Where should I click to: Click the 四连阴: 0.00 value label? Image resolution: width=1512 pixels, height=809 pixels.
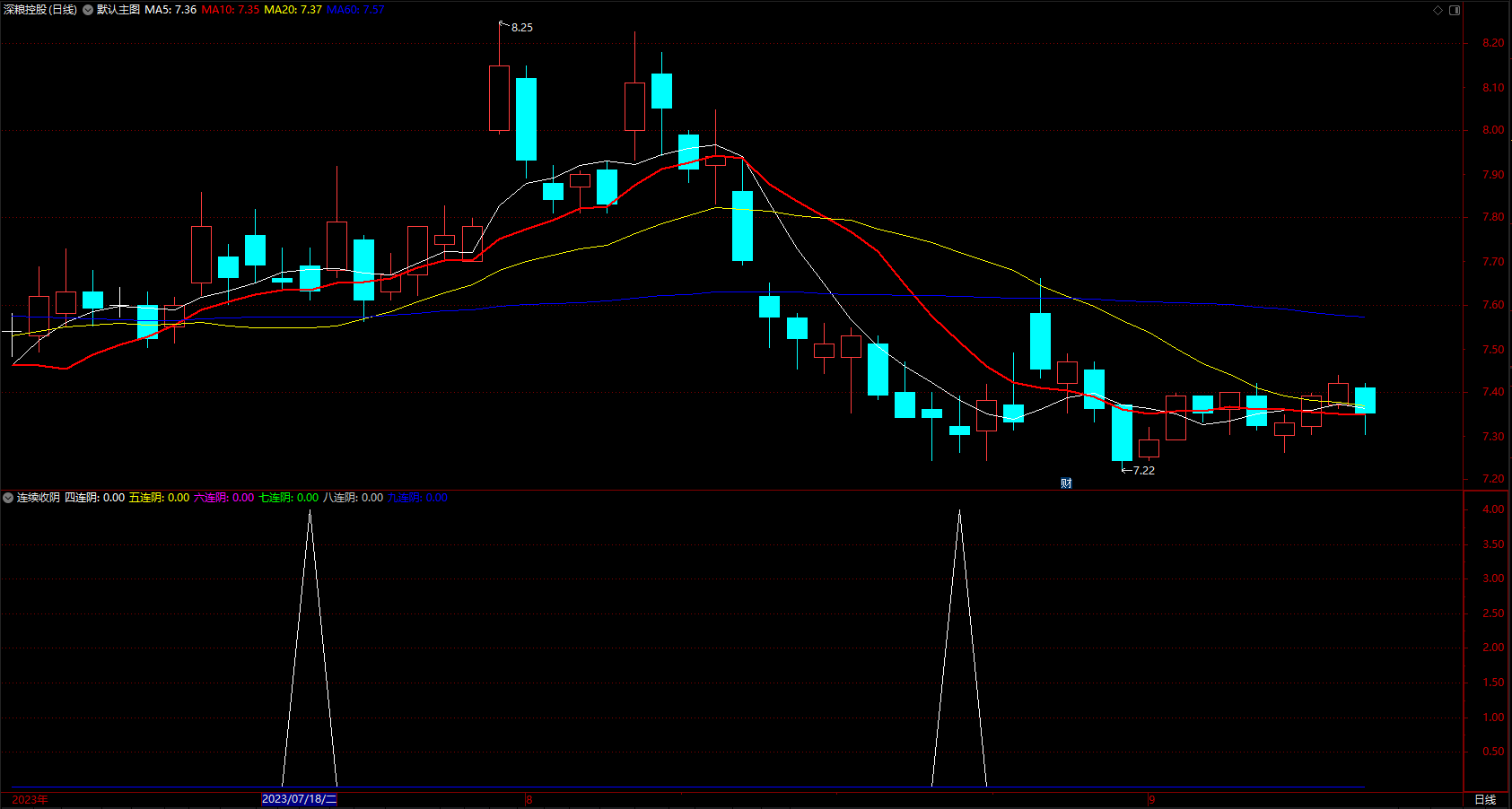pos(95,498)
